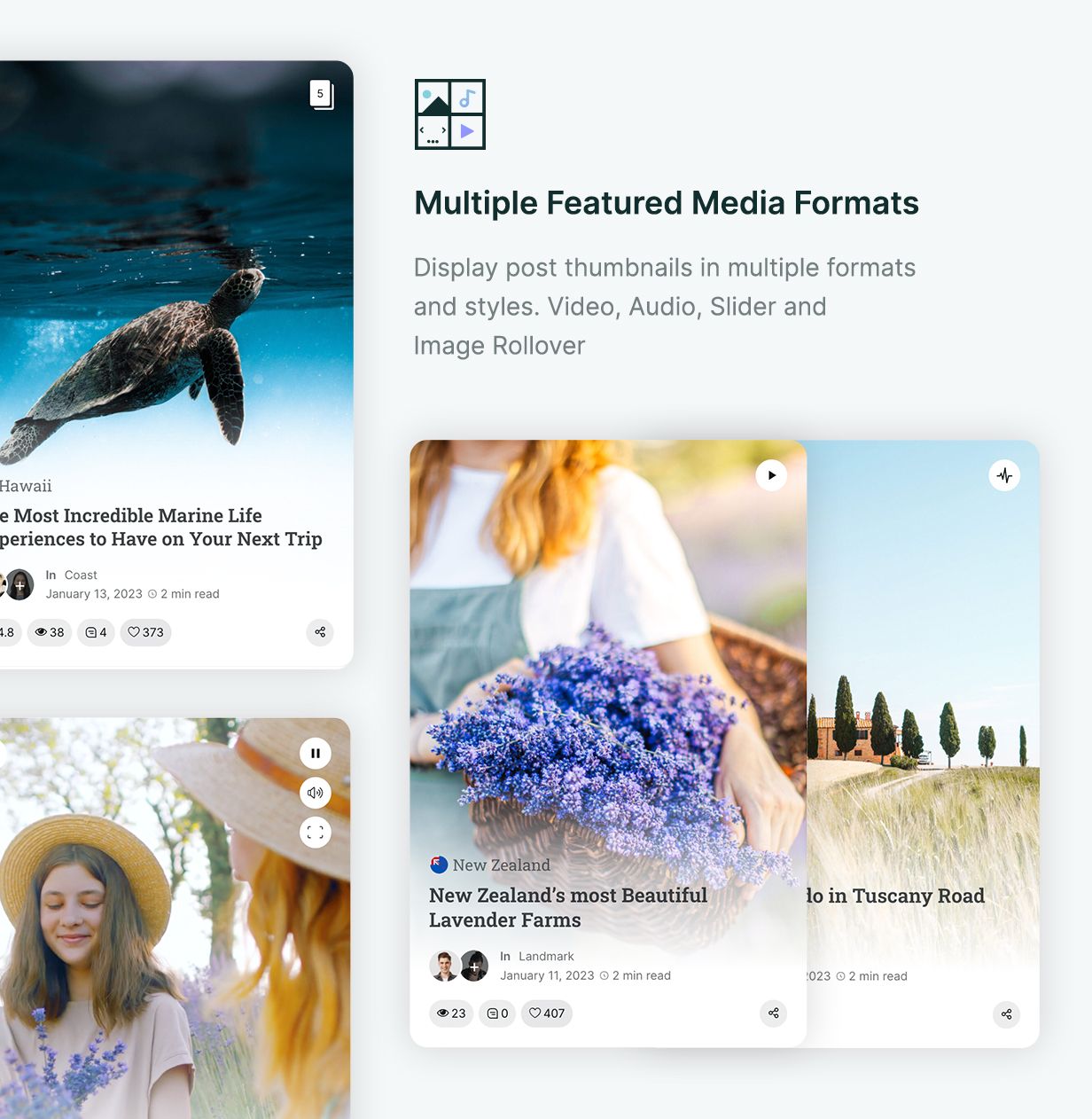The width and height of the screenshot is (1092, 1119).
Task: Like the lavender farms post with 407 hearts
Action: coord(546,1013)
